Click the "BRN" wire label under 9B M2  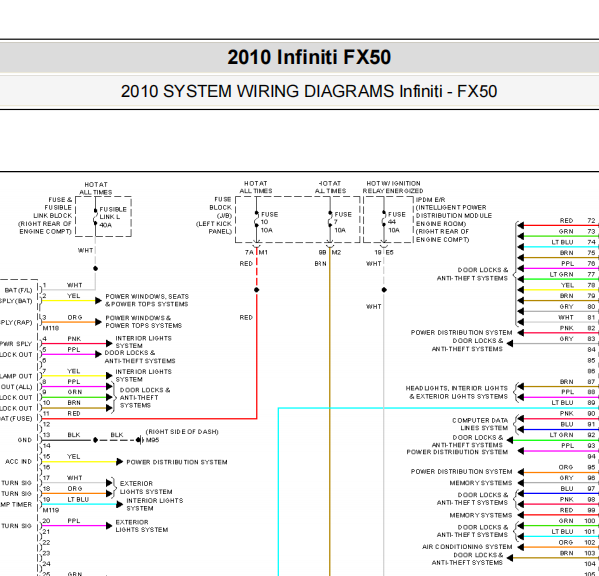click(x=321, y=264)
